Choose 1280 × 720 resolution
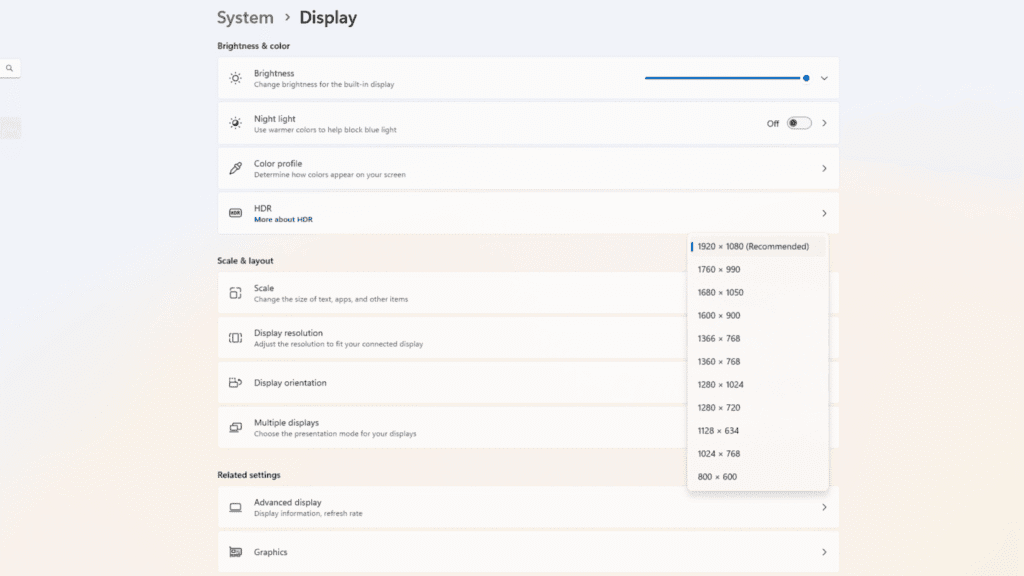1024x576 pixels. click(x=758, y=408)
